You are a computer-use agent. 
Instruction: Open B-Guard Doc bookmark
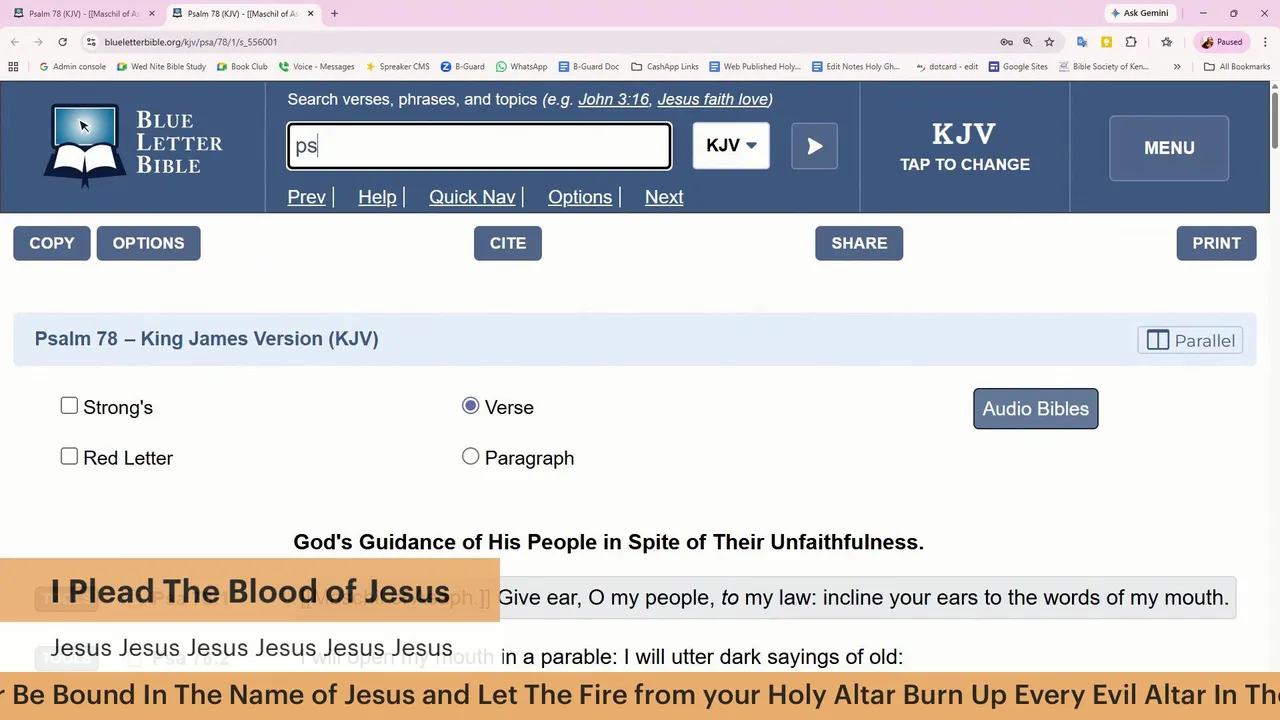pyautogui.click(x=588, y=67)
